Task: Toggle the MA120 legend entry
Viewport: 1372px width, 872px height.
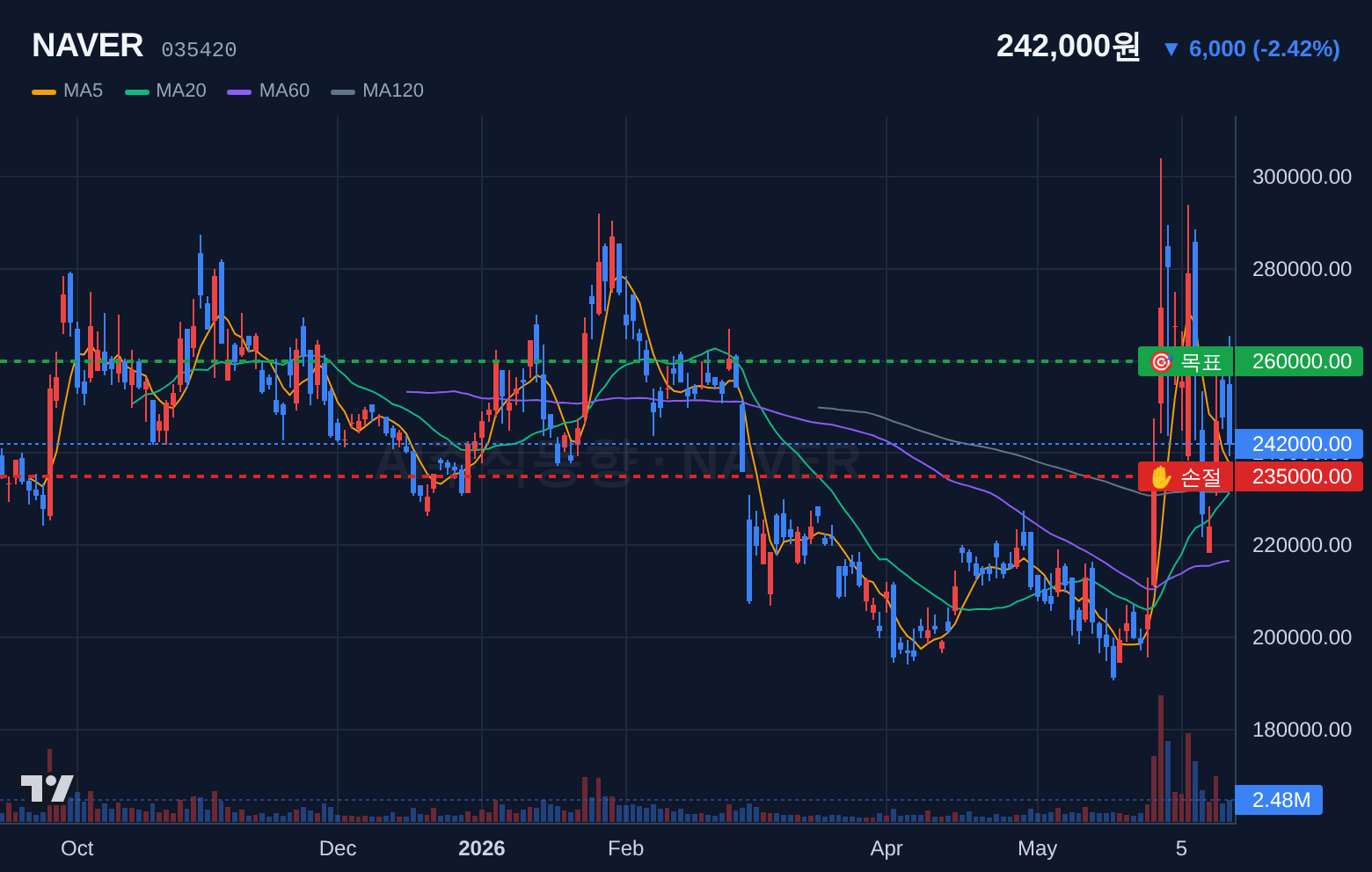Action: 377,91
